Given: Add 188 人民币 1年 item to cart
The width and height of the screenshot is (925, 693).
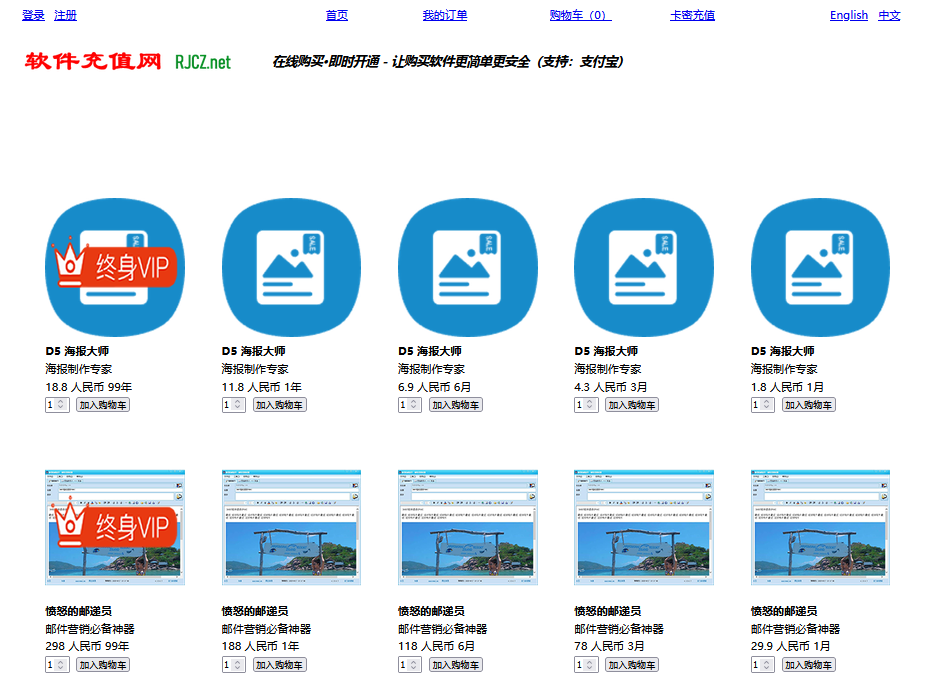Looking at the screenshot, I should point(279,665).
